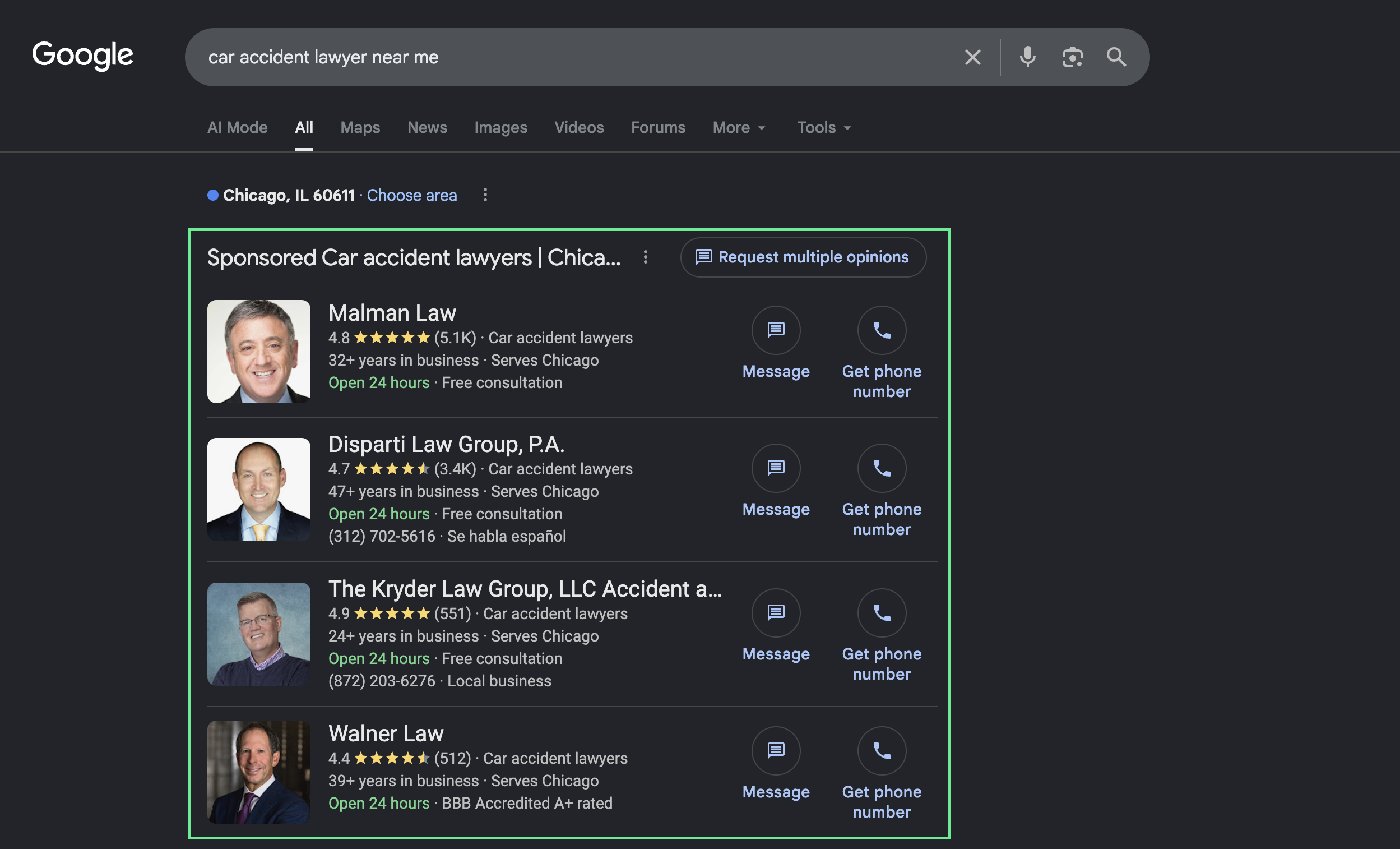Open the News tab
1400x849 pixels.
(427, 127)
